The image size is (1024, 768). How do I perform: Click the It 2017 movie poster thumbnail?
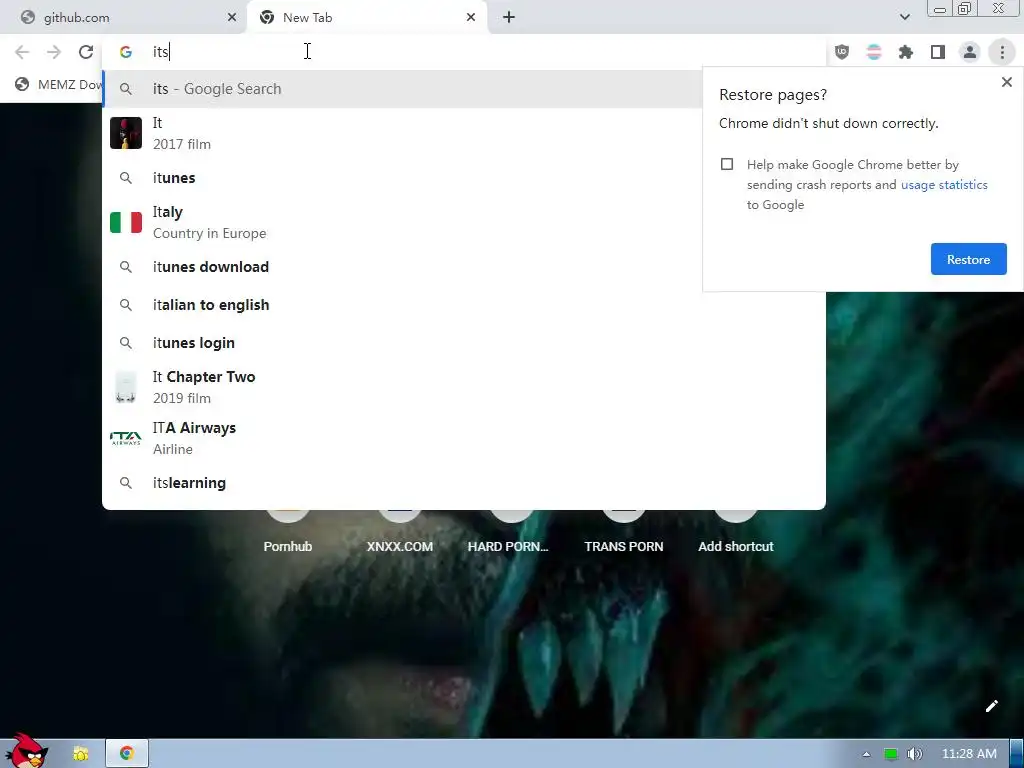pos(125,133)
